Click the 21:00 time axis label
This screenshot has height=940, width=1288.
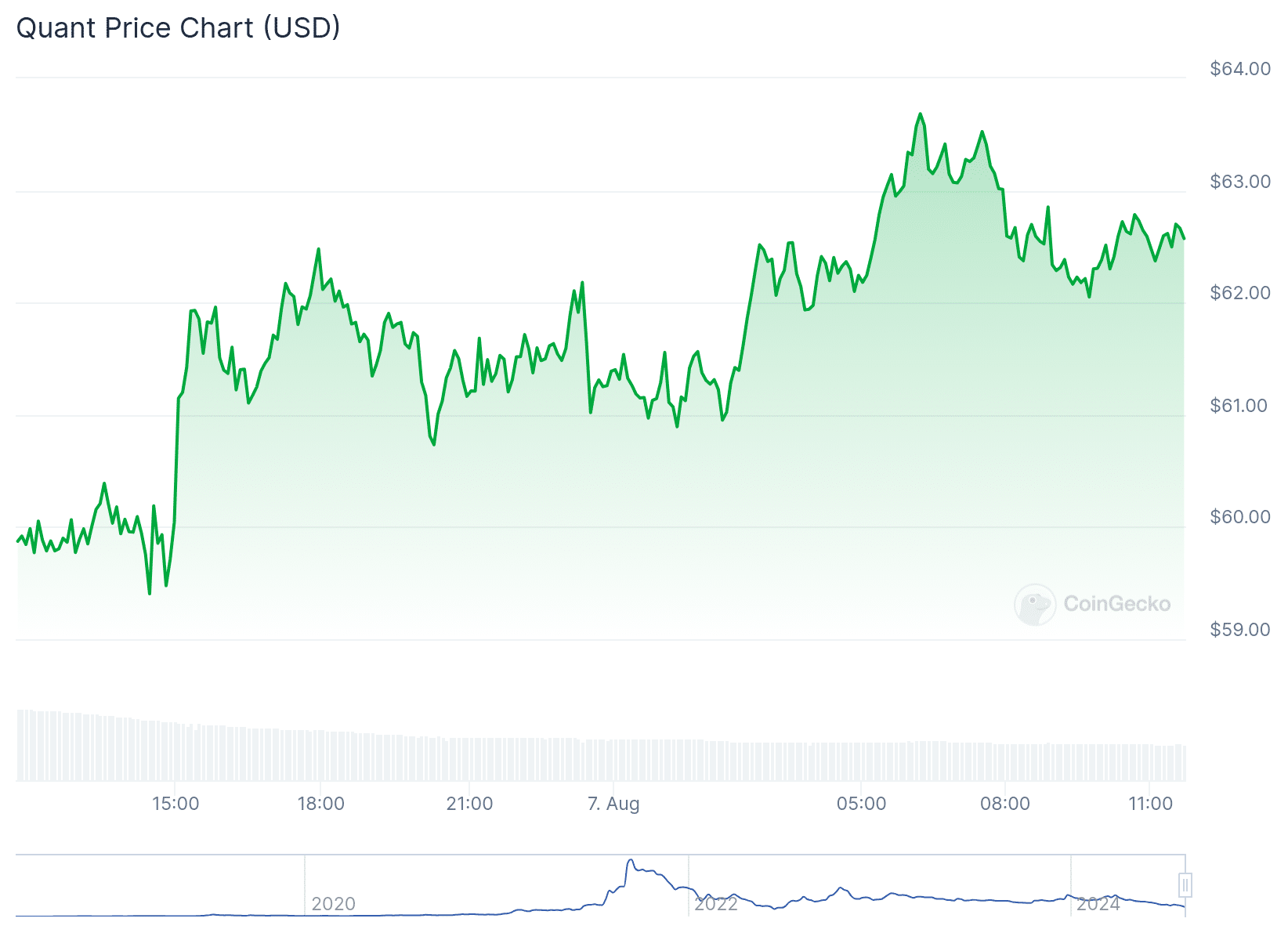click(469, 804)
